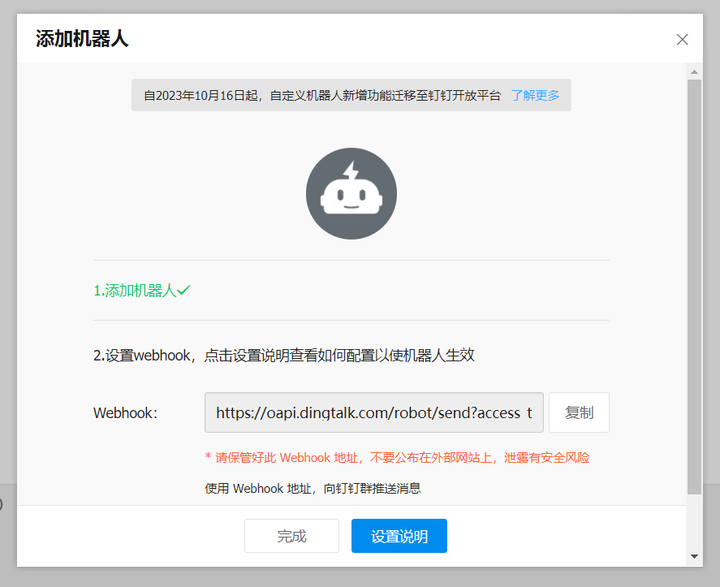Click the text 使用 Webhook 地址，向钉钉群推送消息
The image size is (720, 587).
[313, 488]
